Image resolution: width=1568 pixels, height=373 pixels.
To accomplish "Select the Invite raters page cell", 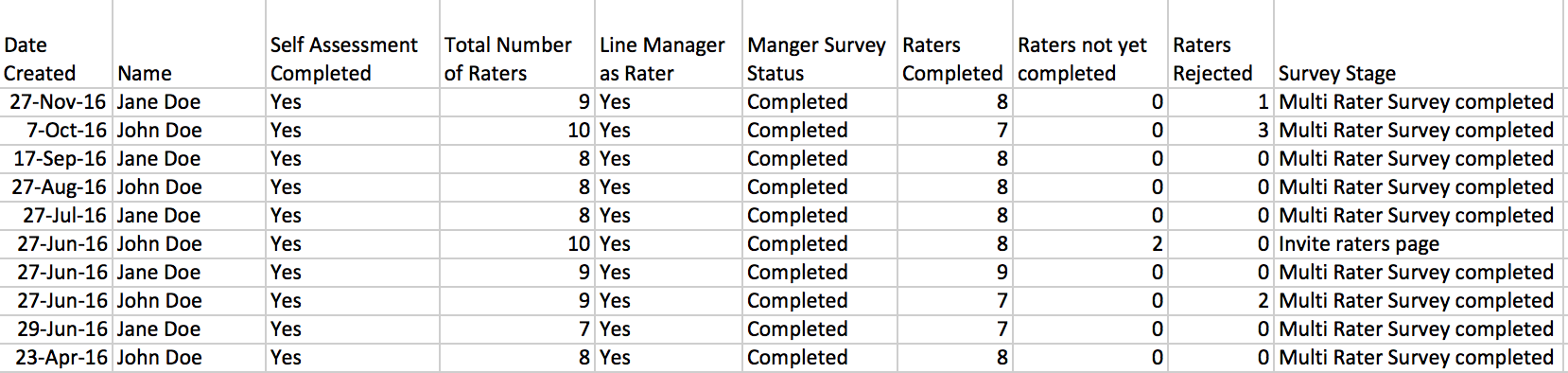I will (x=1419, y=244).
